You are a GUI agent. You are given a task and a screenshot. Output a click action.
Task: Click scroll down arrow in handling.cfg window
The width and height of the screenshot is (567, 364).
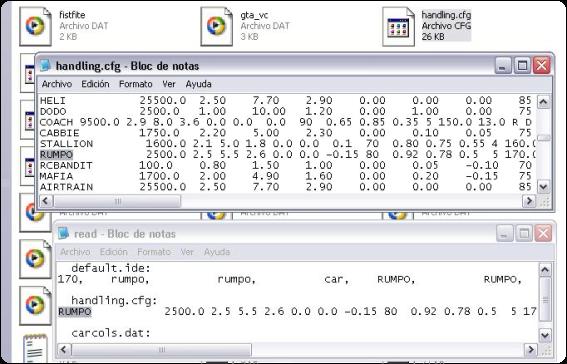point(543,187)
